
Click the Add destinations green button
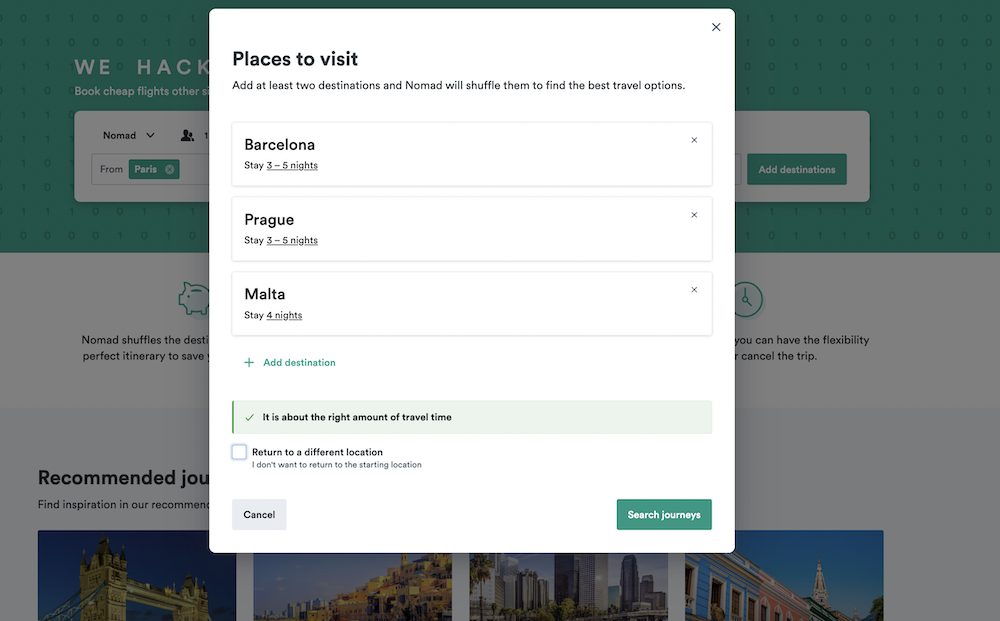pyautogui.click(x=796, y=169)
